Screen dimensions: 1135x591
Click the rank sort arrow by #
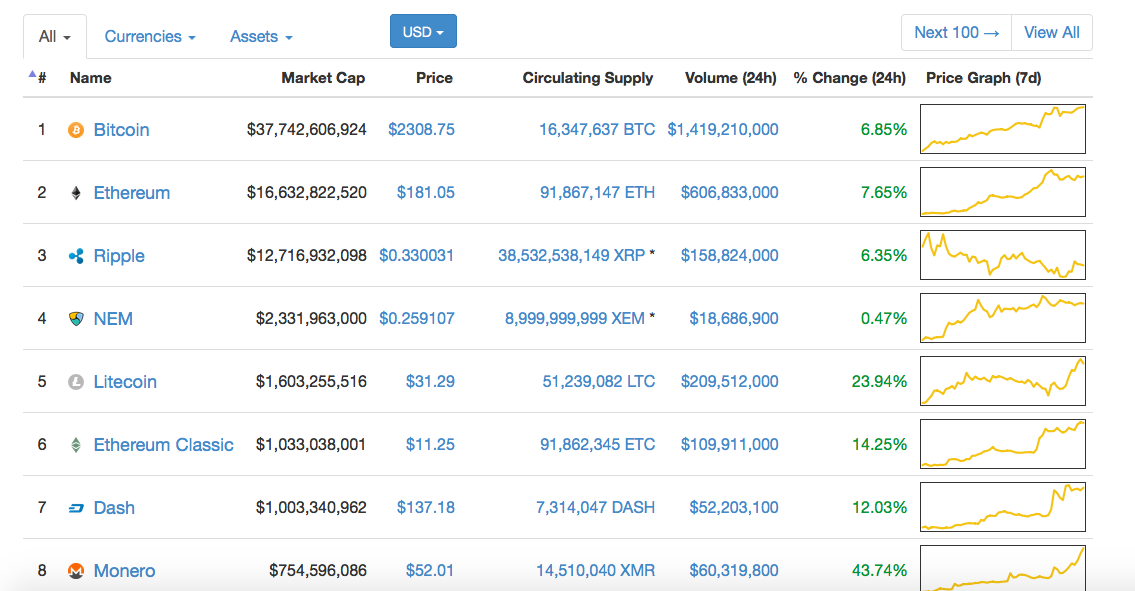pyautogui.click(x=32, y=74)
